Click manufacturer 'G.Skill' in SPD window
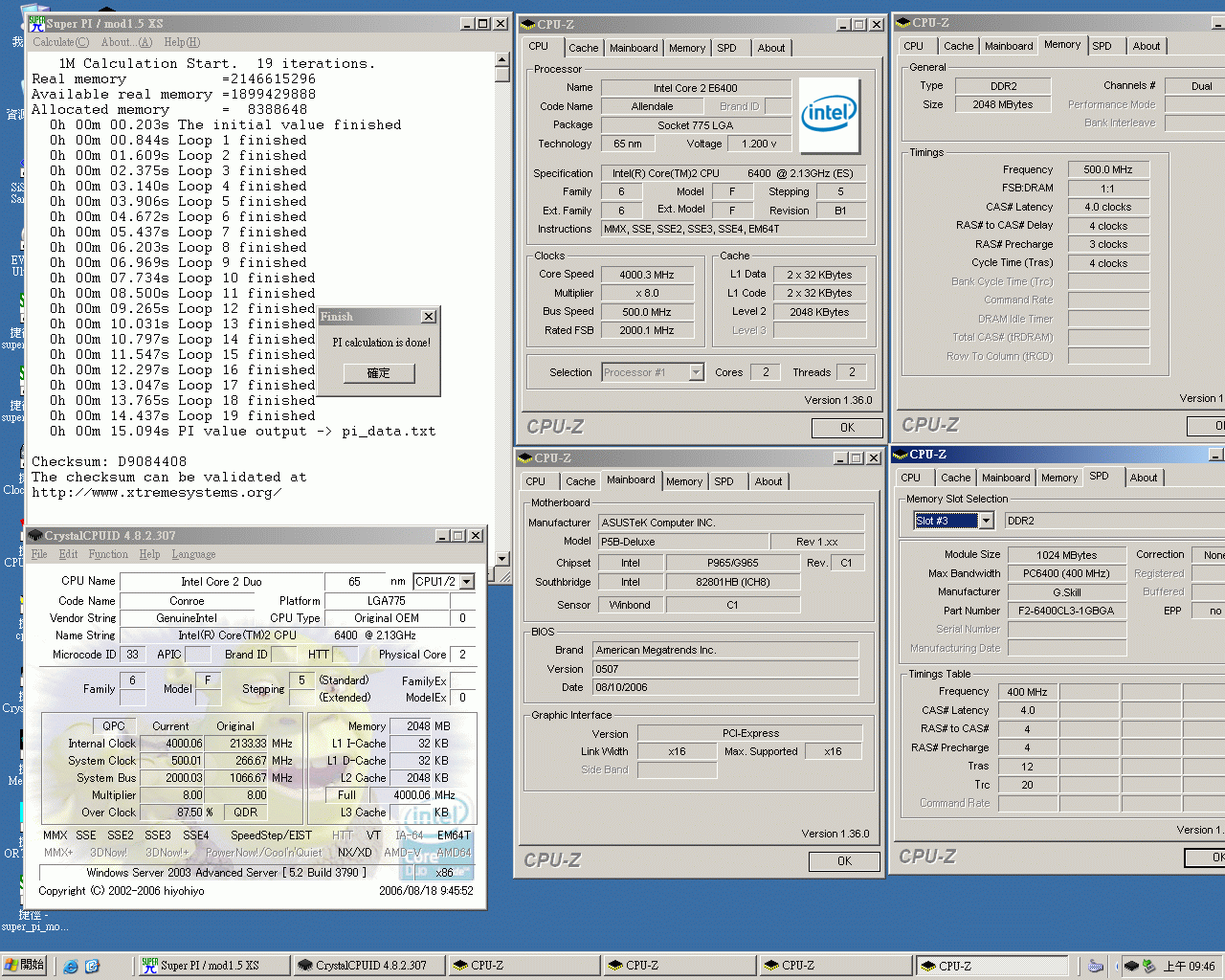The height and width of the screenshot is (980, 1225). 1066,592
